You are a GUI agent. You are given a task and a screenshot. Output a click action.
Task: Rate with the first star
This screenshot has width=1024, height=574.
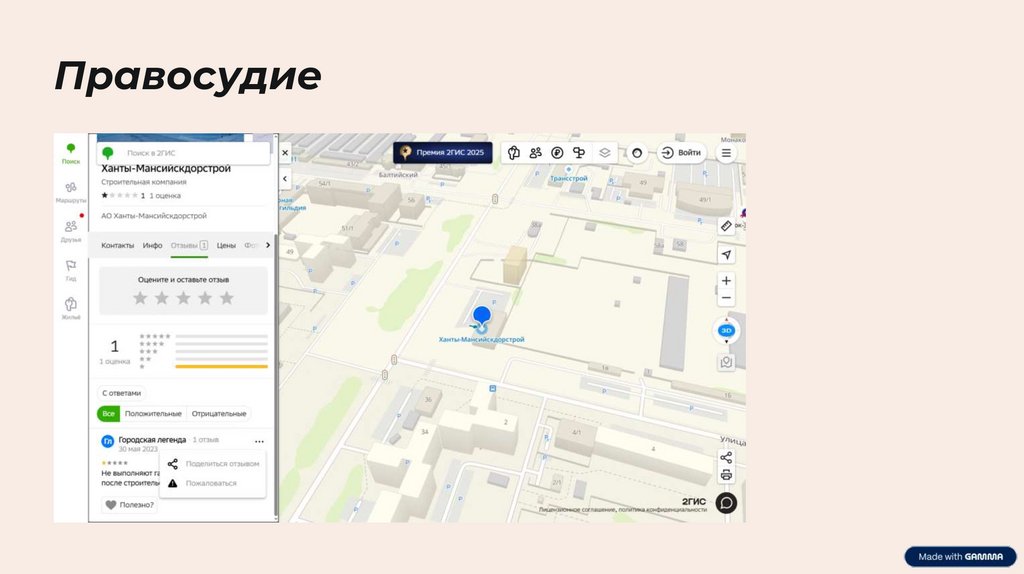pos(140,298)
